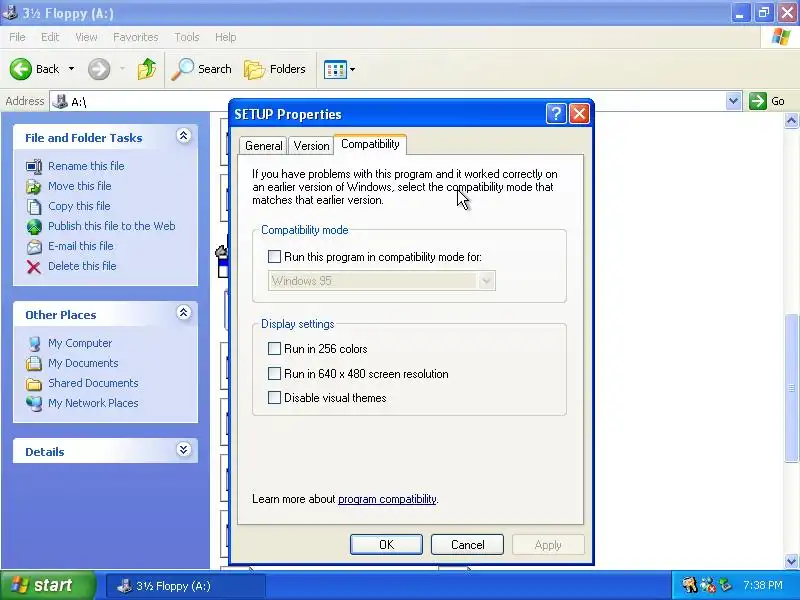Click the scrollbar up arrow in Explorer
800x600 pixels.
(791, 120)
